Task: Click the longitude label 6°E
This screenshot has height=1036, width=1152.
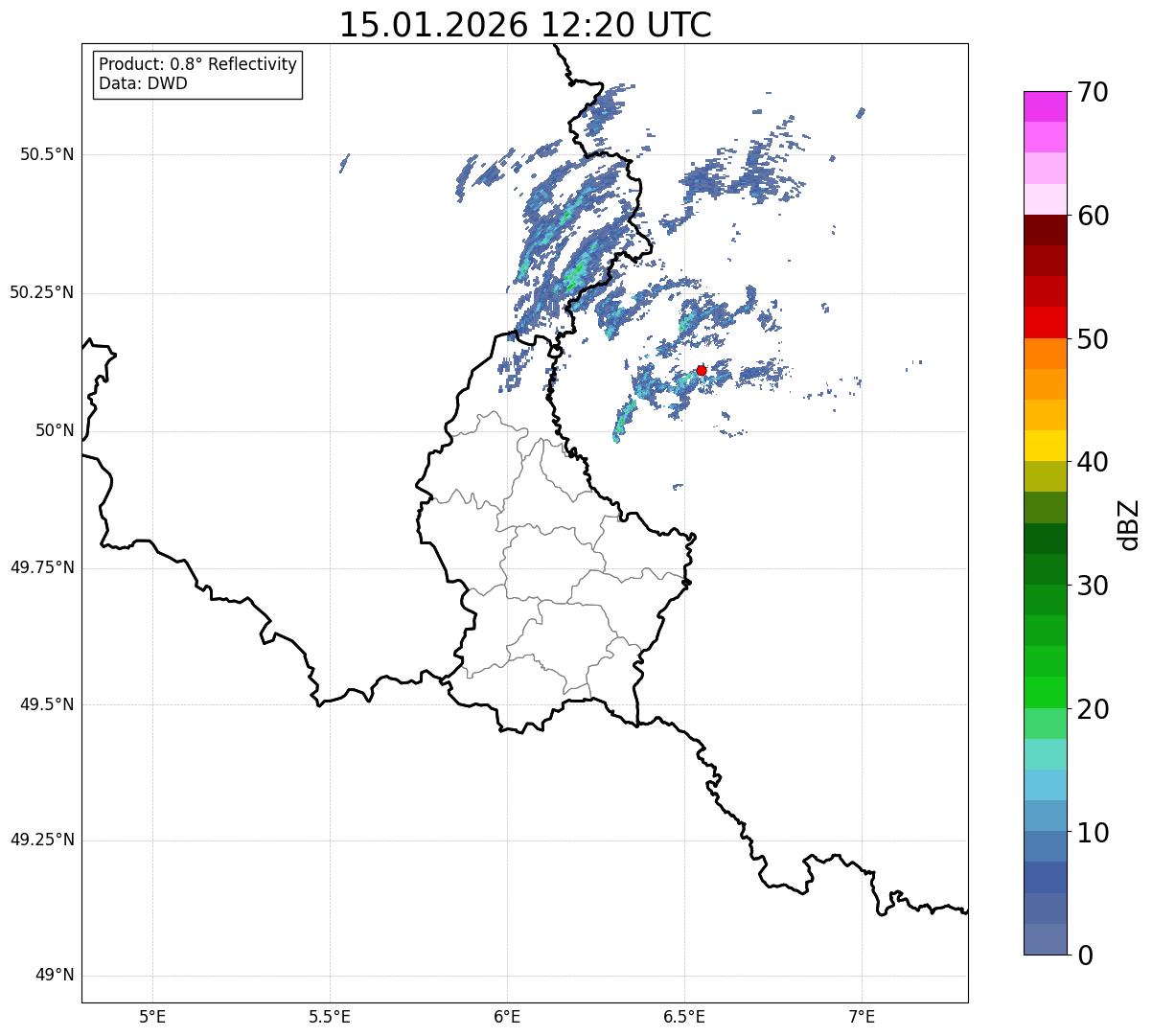Action: (507, 1017)
